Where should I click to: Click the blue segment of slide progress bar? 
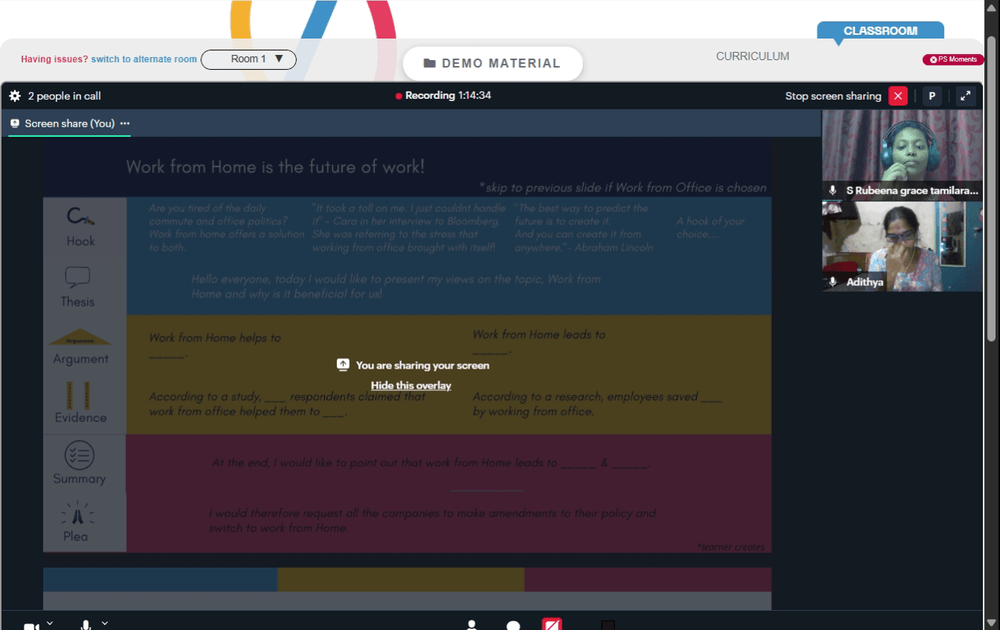coord(160,580)
